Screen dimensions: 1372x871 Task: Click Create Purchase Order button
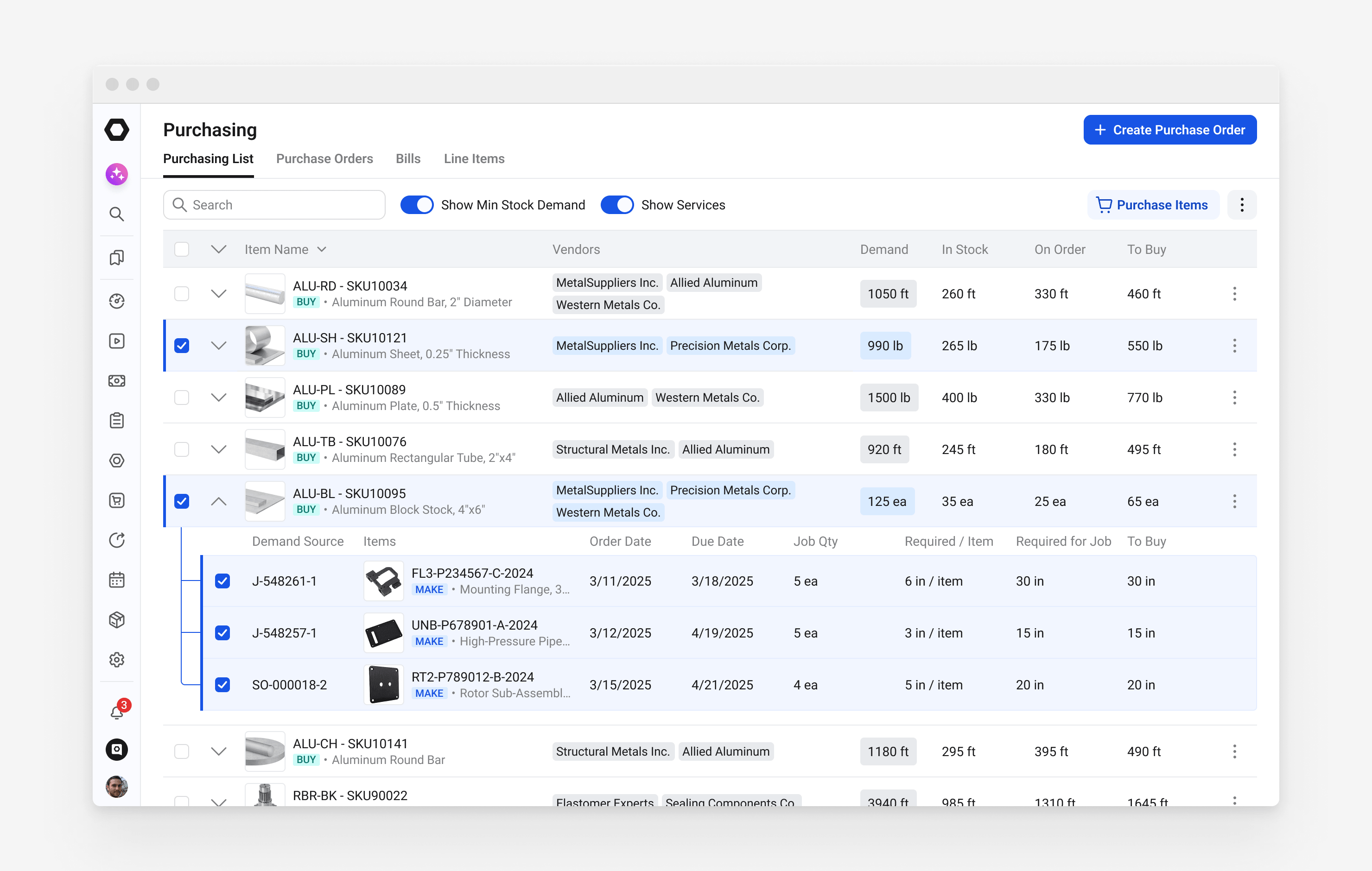1170,130
